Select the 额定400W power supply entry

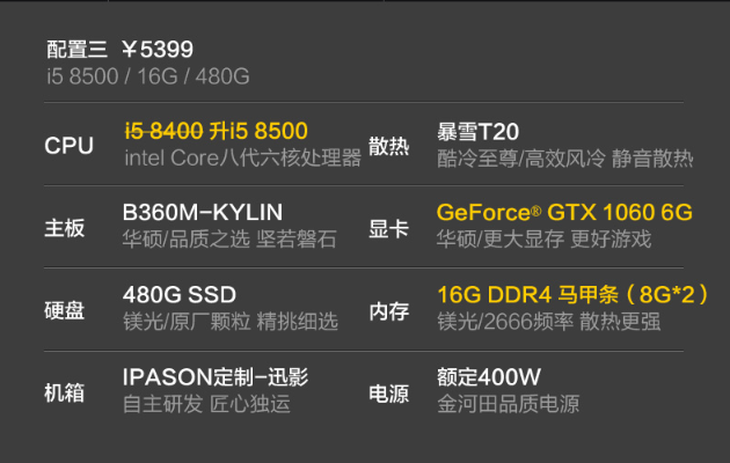pyautogui.click(x=489, y=377)
